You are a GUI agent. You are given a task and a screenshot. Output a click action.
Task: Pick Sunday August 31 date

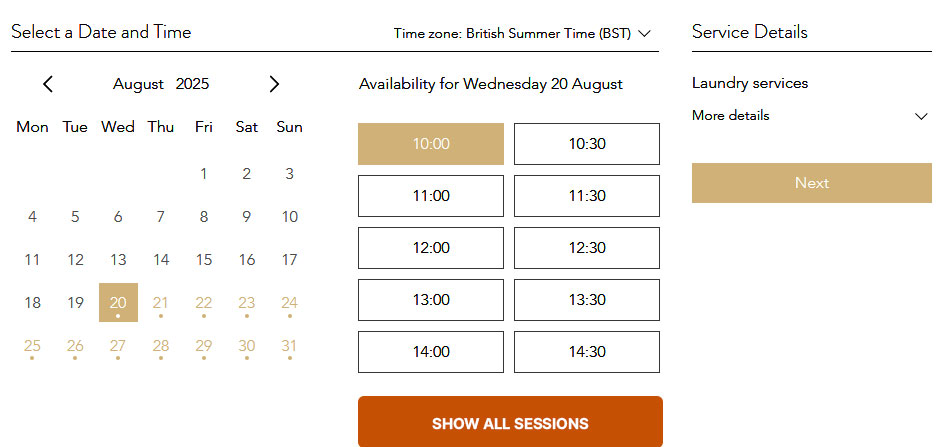click(x=289, y=347)
